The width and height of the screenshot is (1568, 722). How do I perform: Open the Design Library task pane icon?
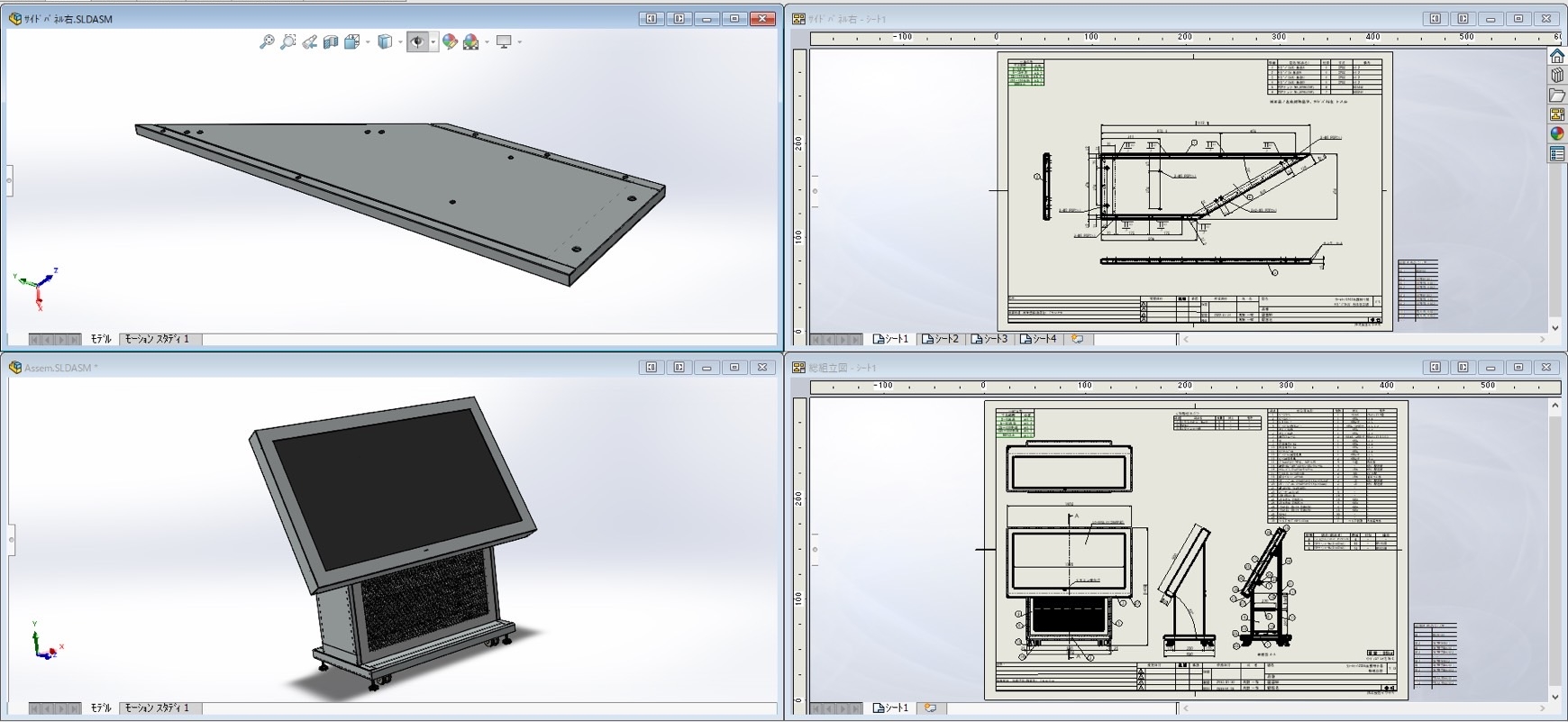(1557, 75)
